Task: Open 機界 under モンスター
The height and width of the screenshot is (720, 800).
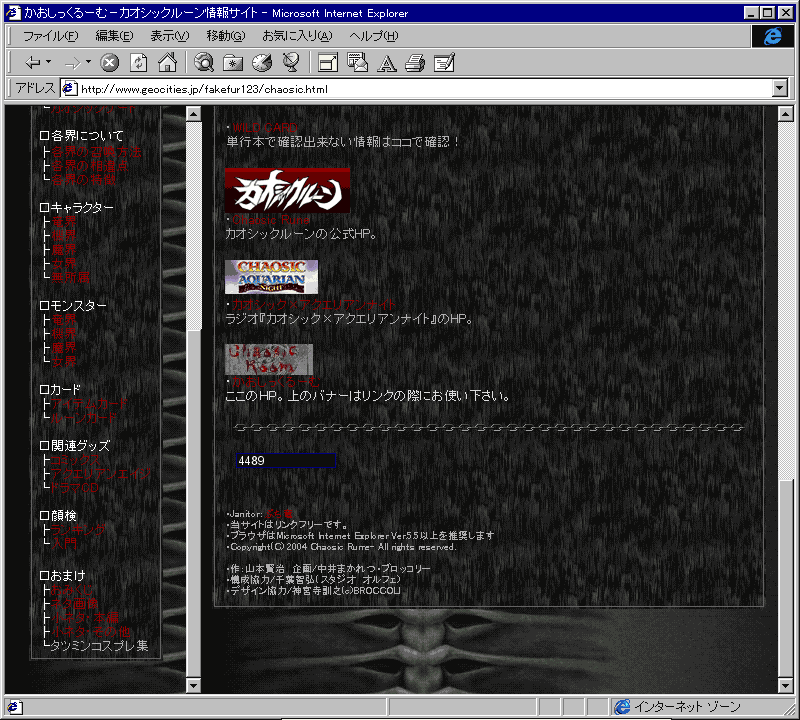Action: (64, 334)
